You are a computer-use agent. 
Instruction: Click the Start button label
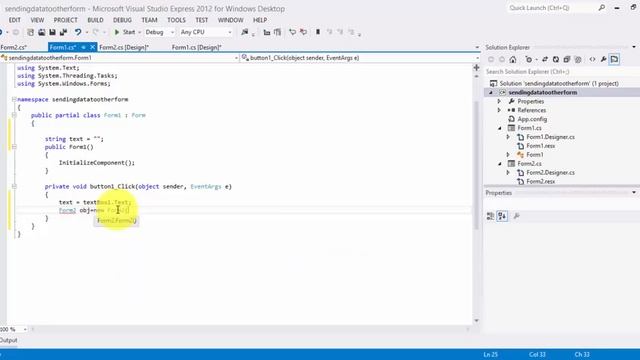(x=129, y=32)
